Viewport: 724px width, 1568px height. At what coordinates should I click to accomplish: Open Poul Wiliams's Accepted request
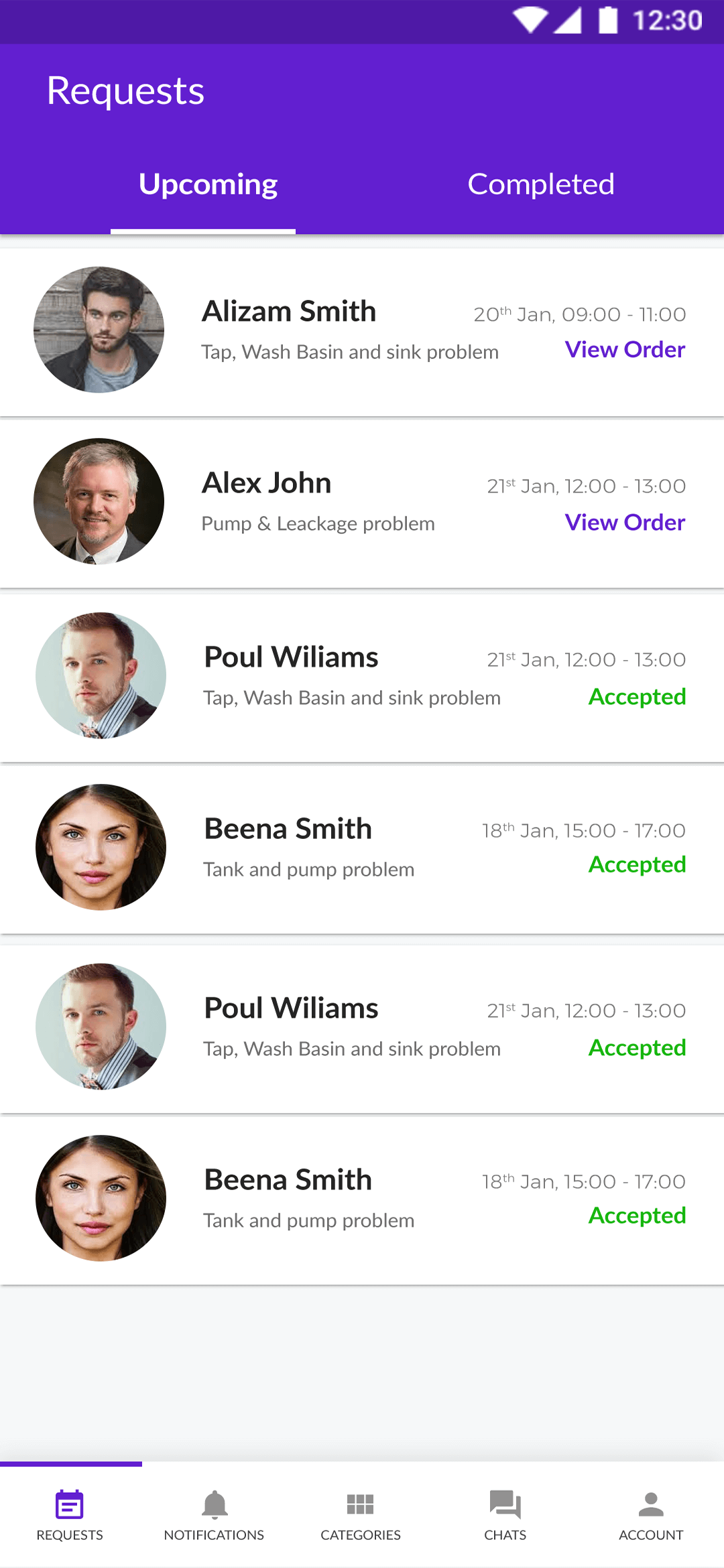(x=636, y=697)
